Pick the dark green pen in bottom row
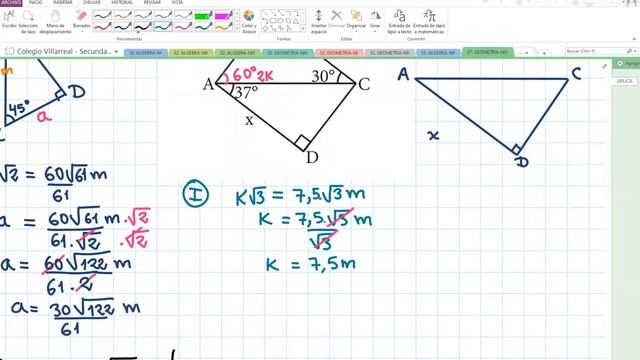This screenshot has height=360, width=640. (x=203, y=27)
